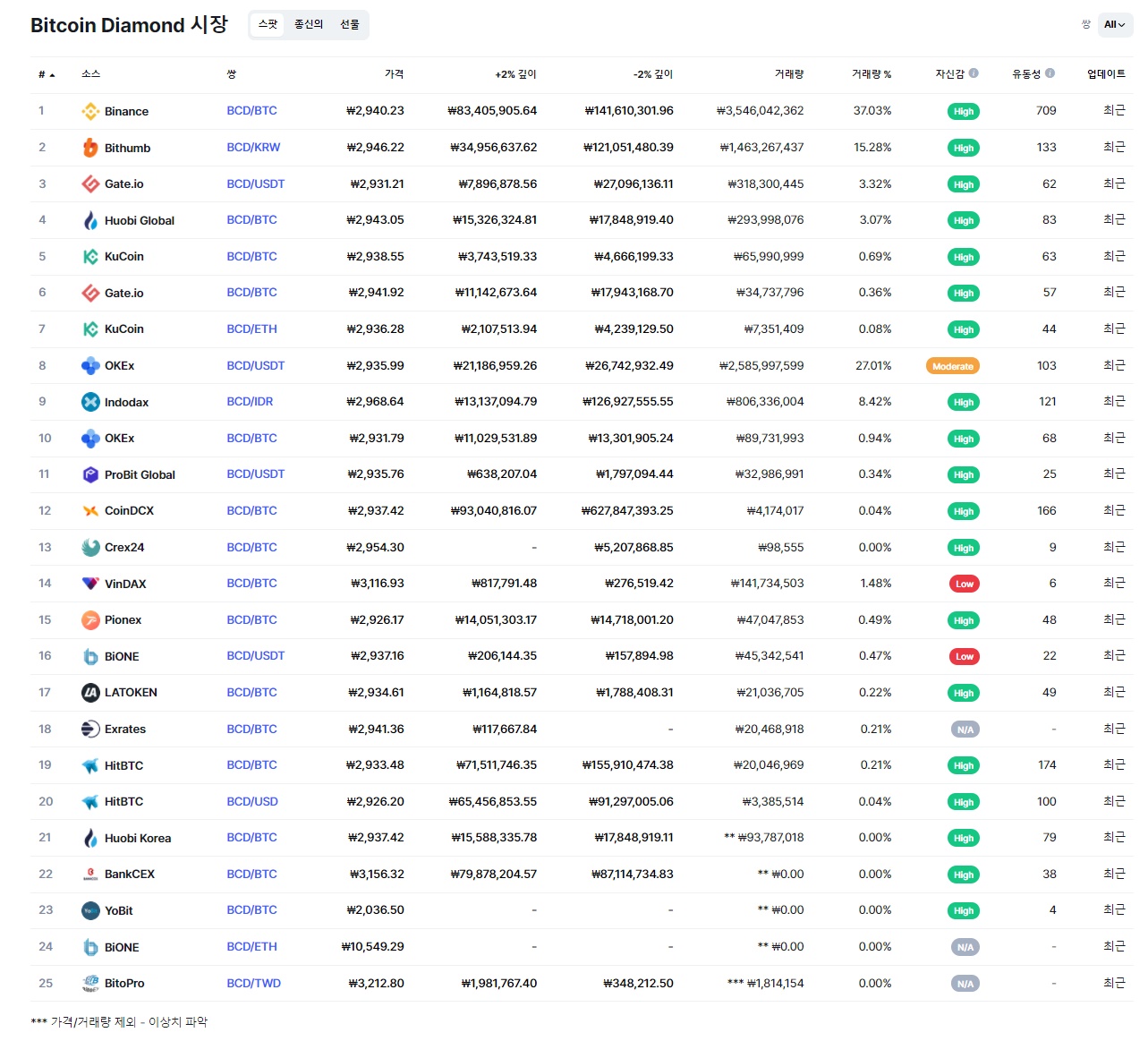Click volume ₩806,336,004 in Indodax row
Viewport: 1148px width, 1041px height.
(x=765, y=402)
